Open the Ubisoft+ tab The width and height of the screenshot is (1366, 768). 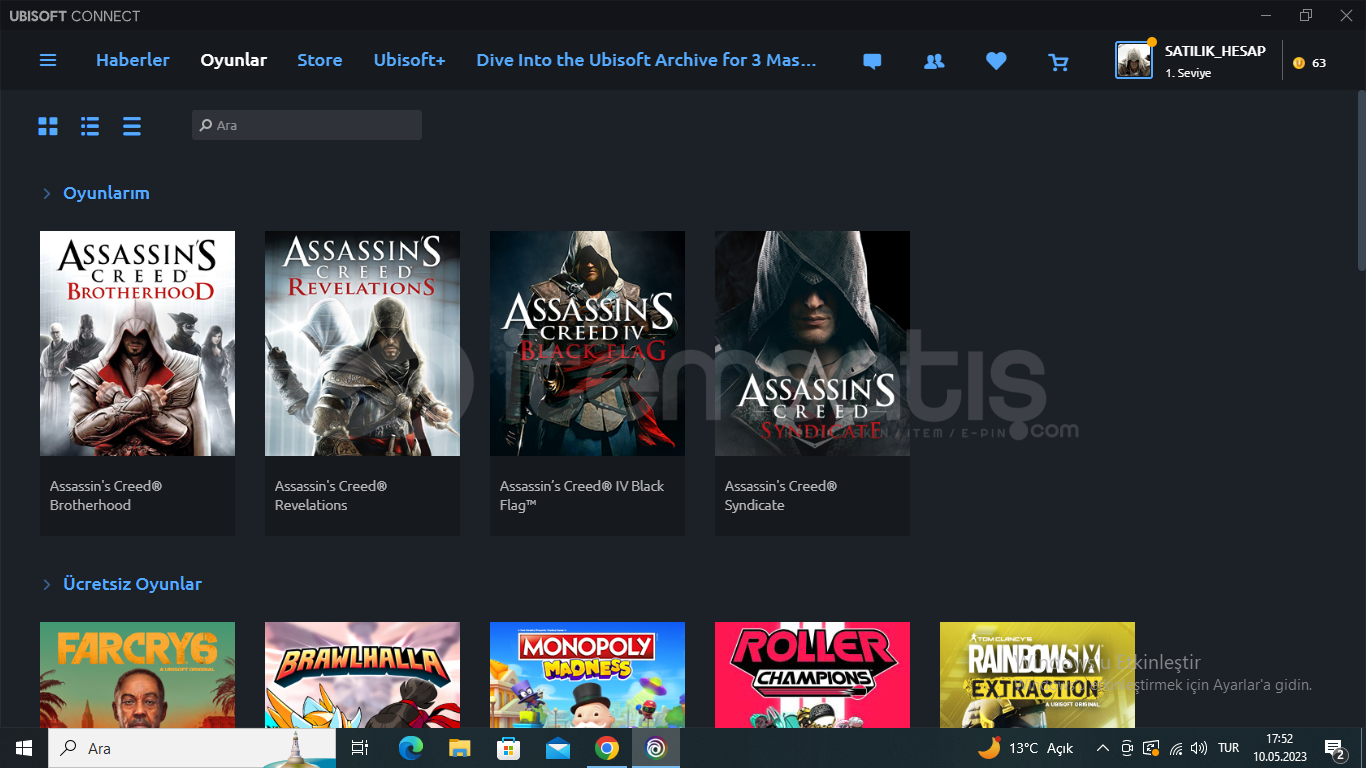coord(410,60)
